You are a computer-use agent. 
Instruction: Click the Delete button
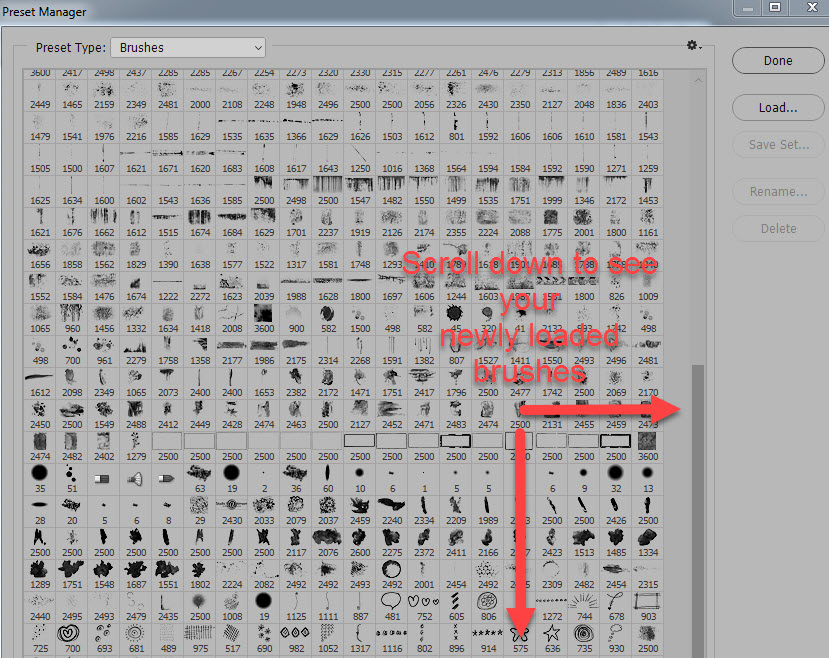click(778, 229)
